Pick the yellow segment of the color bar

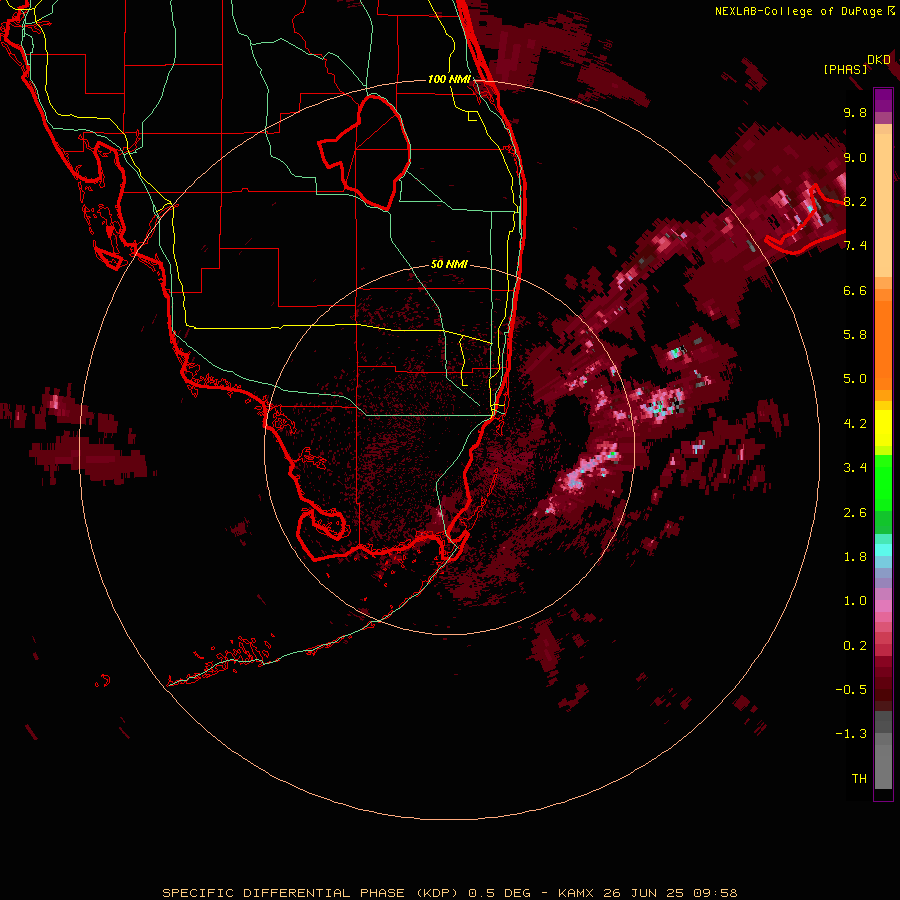[x=883, y=428]
